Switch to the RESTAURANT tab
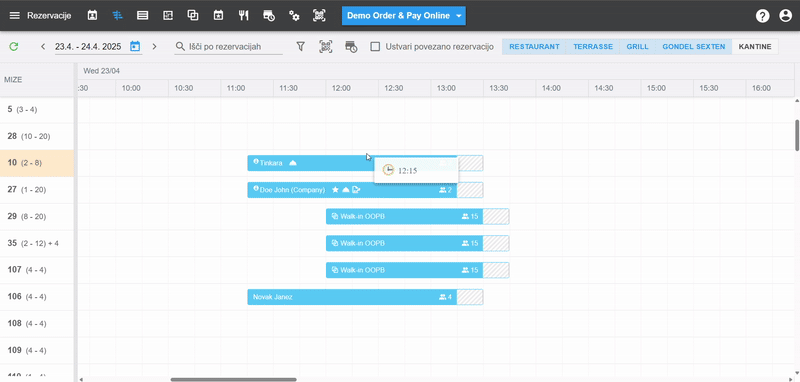 click(534, 46)
